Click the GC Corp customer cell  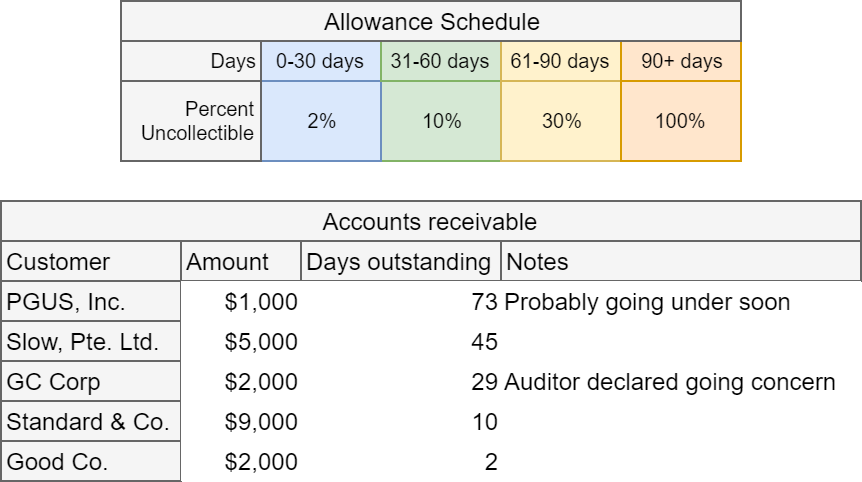(90, 382)
